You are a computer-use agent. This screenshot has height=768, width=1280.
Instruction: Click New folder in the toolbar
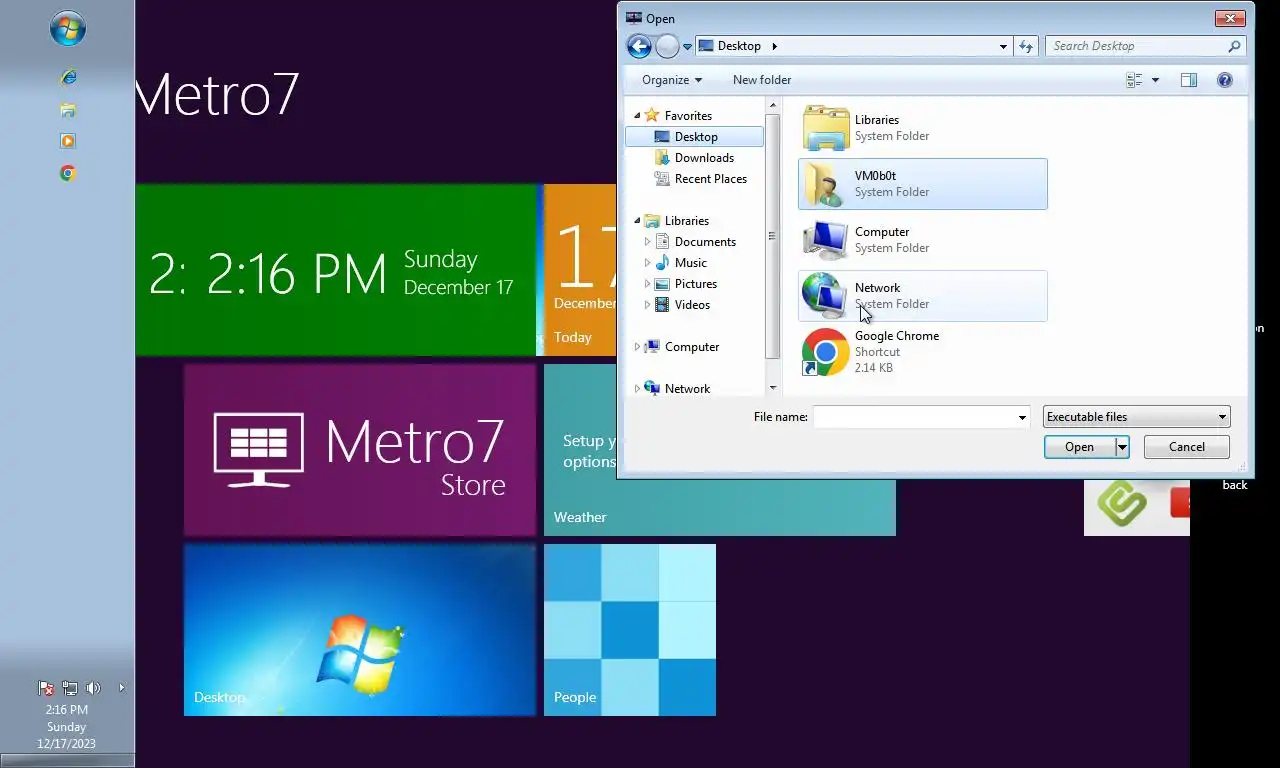pyautogui.click(x=762, y=80)
